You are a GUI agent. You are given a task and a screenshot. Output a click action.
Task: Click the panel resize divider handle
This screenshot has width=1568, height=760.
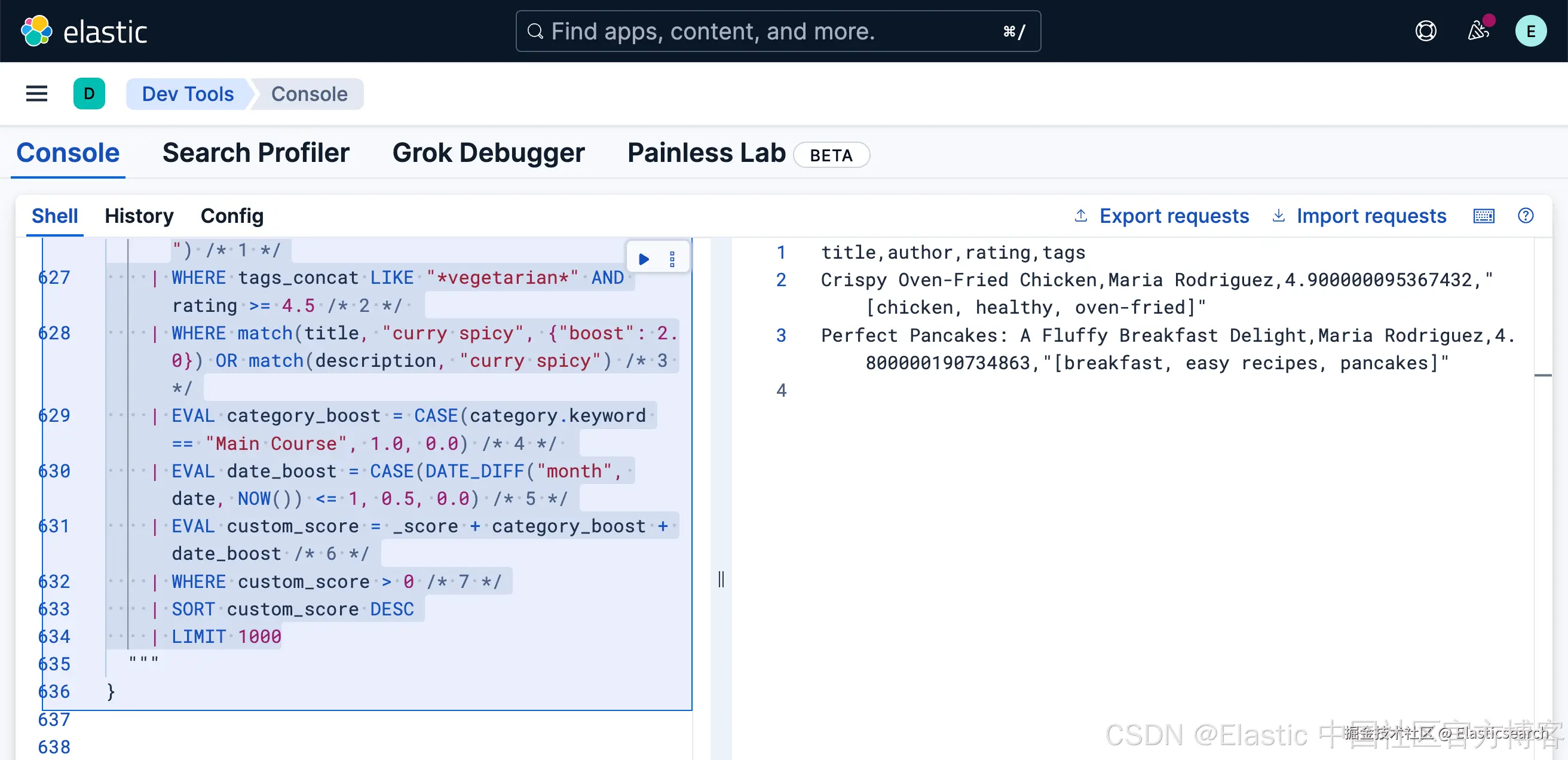coord(721,579)
